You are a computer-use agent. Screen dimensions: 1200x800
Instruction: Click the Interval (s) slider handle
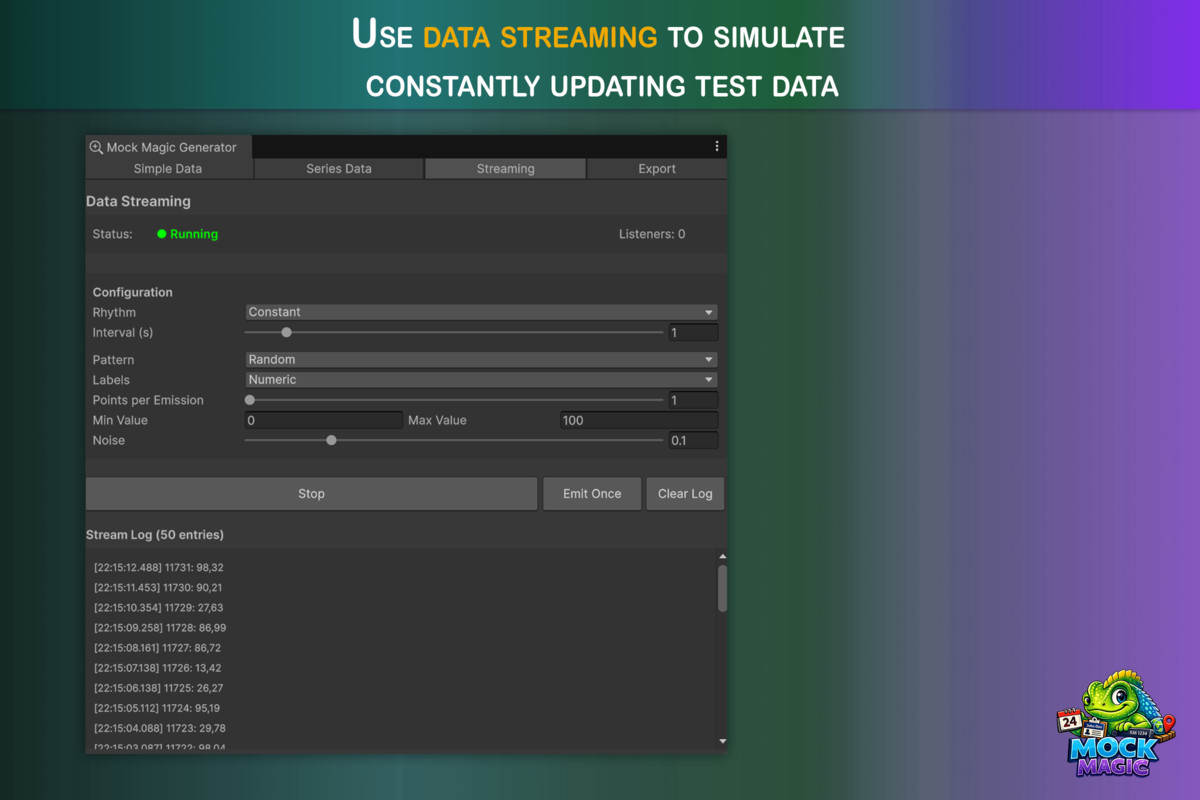click(286, 332)
